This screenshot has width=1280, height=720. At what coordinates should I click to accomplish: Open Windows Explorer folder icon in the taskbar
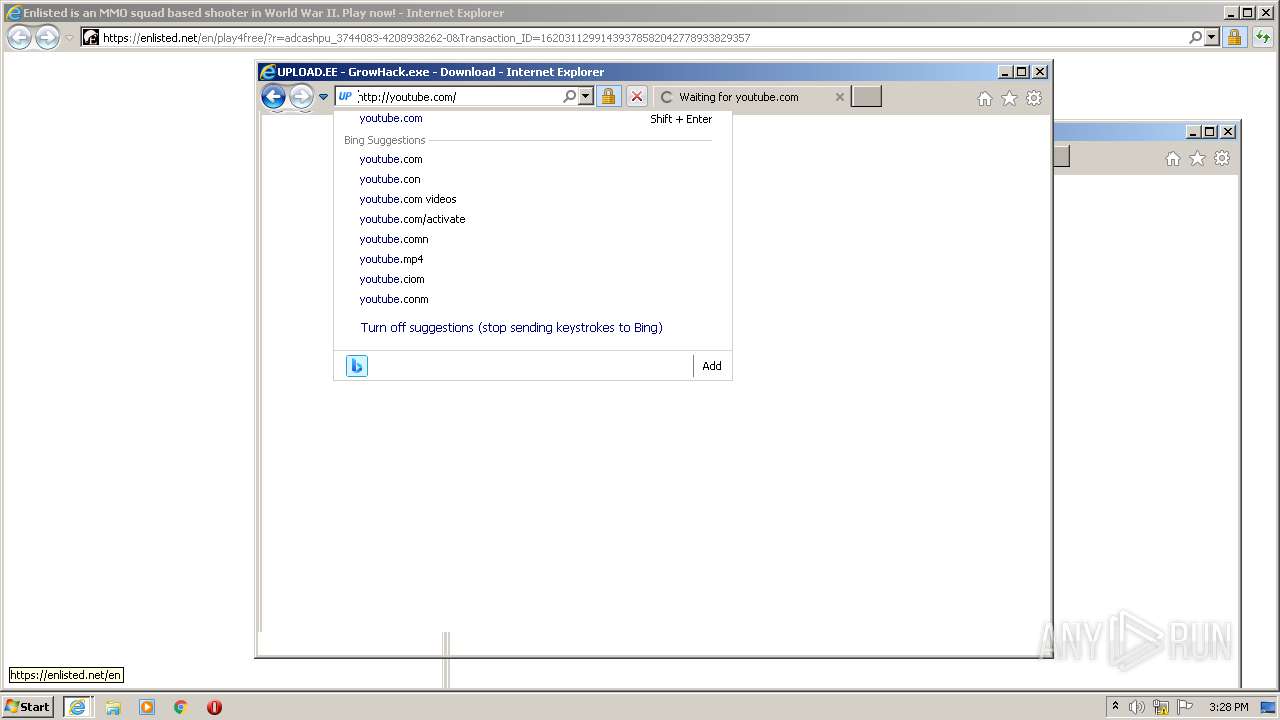(113, 707)
